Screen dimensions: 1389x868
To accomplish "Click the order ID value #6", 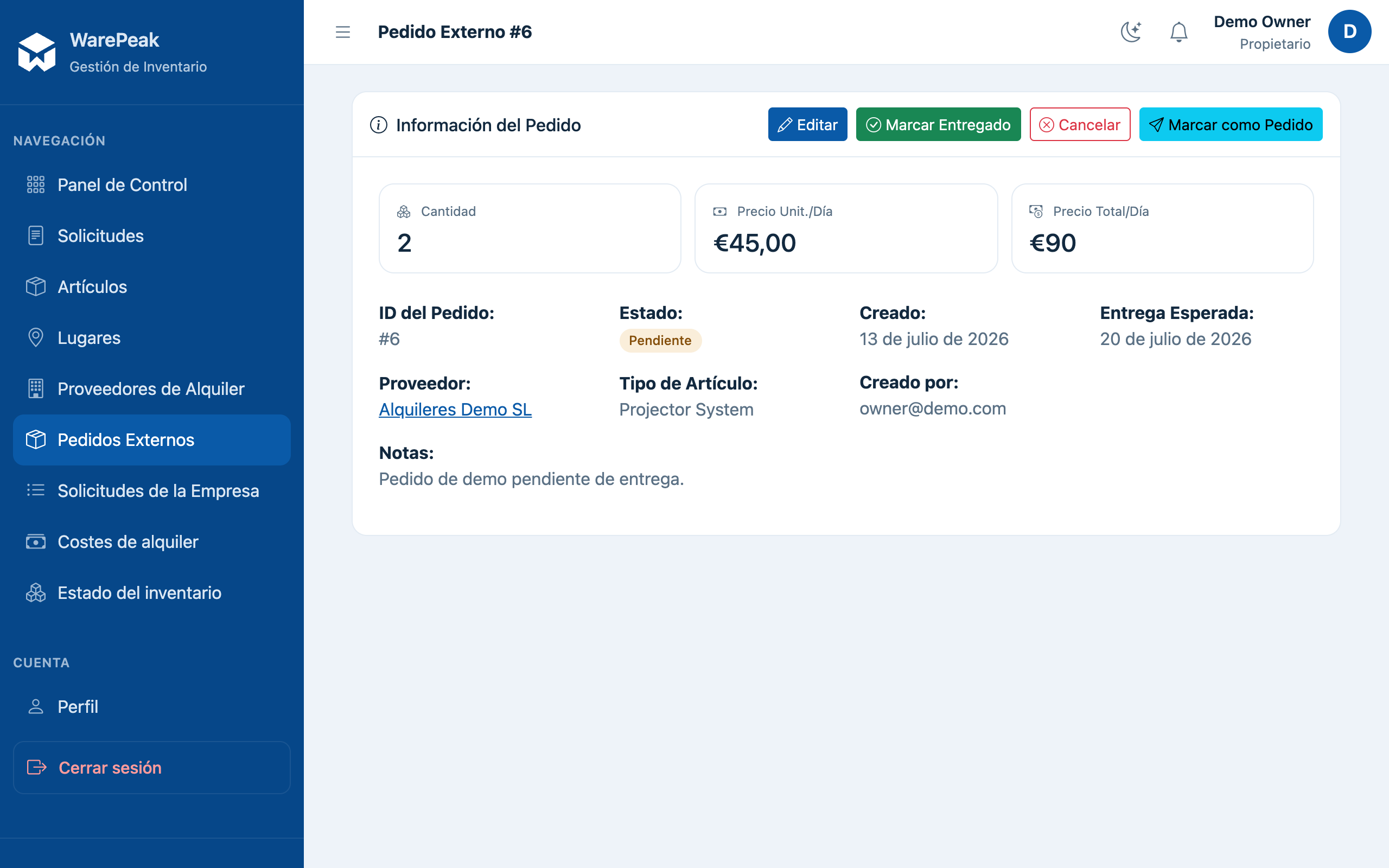I will (389, 339).
